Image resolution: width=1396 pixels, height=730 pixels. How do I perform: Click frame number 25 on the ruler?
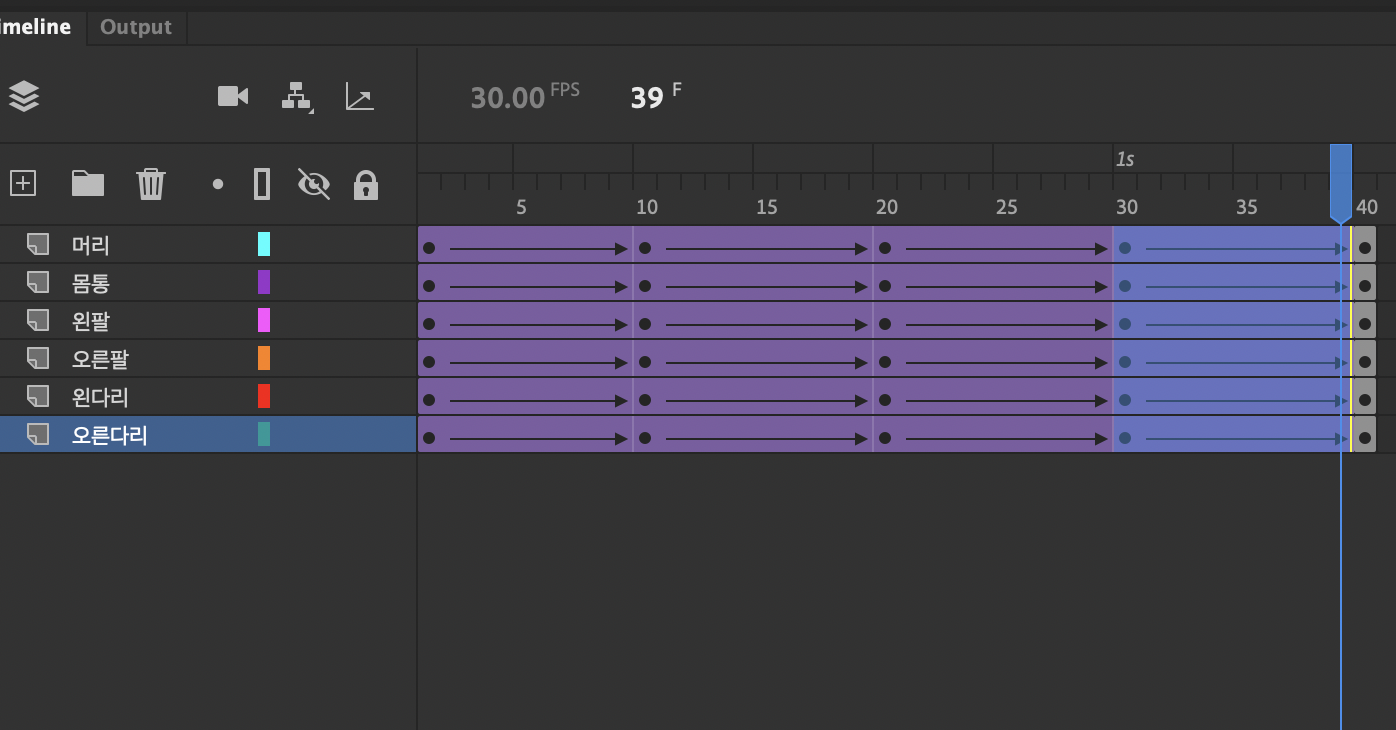click(1007, 207)
